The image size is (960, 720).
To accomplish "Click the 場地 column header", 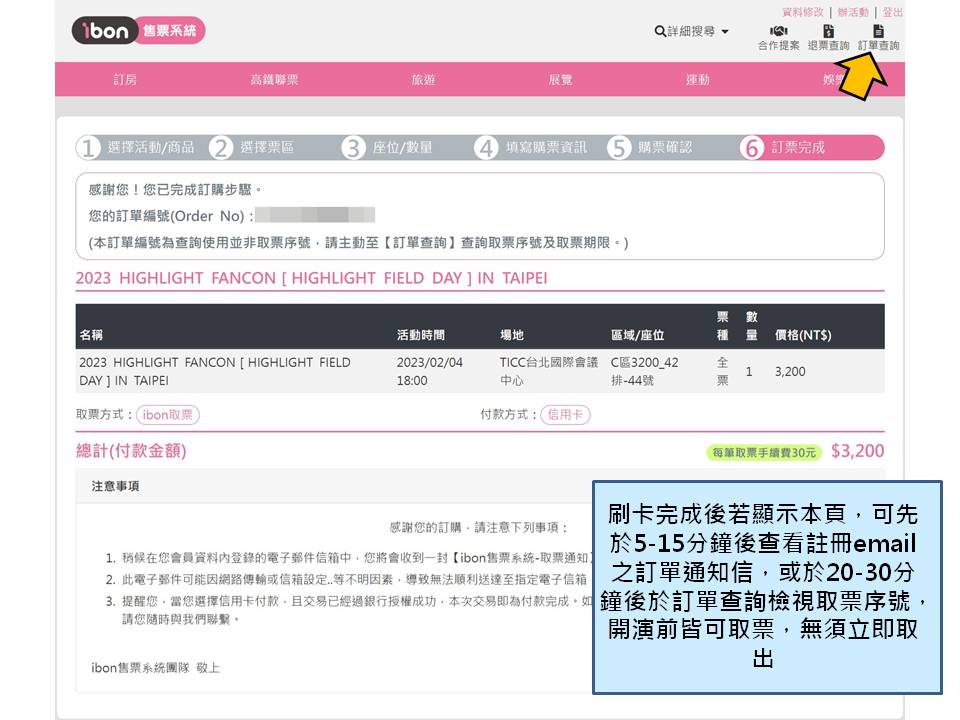I will click(x=512, y=335).
